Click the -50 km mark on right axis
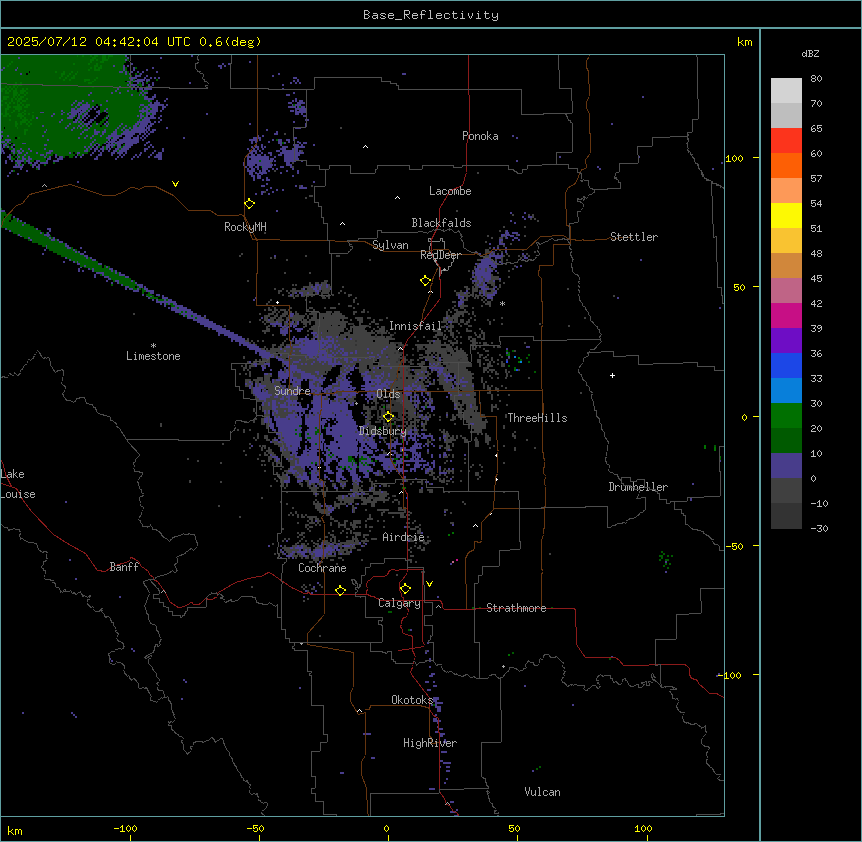Screen dimensions: 862x842 (x=734, y=546)
